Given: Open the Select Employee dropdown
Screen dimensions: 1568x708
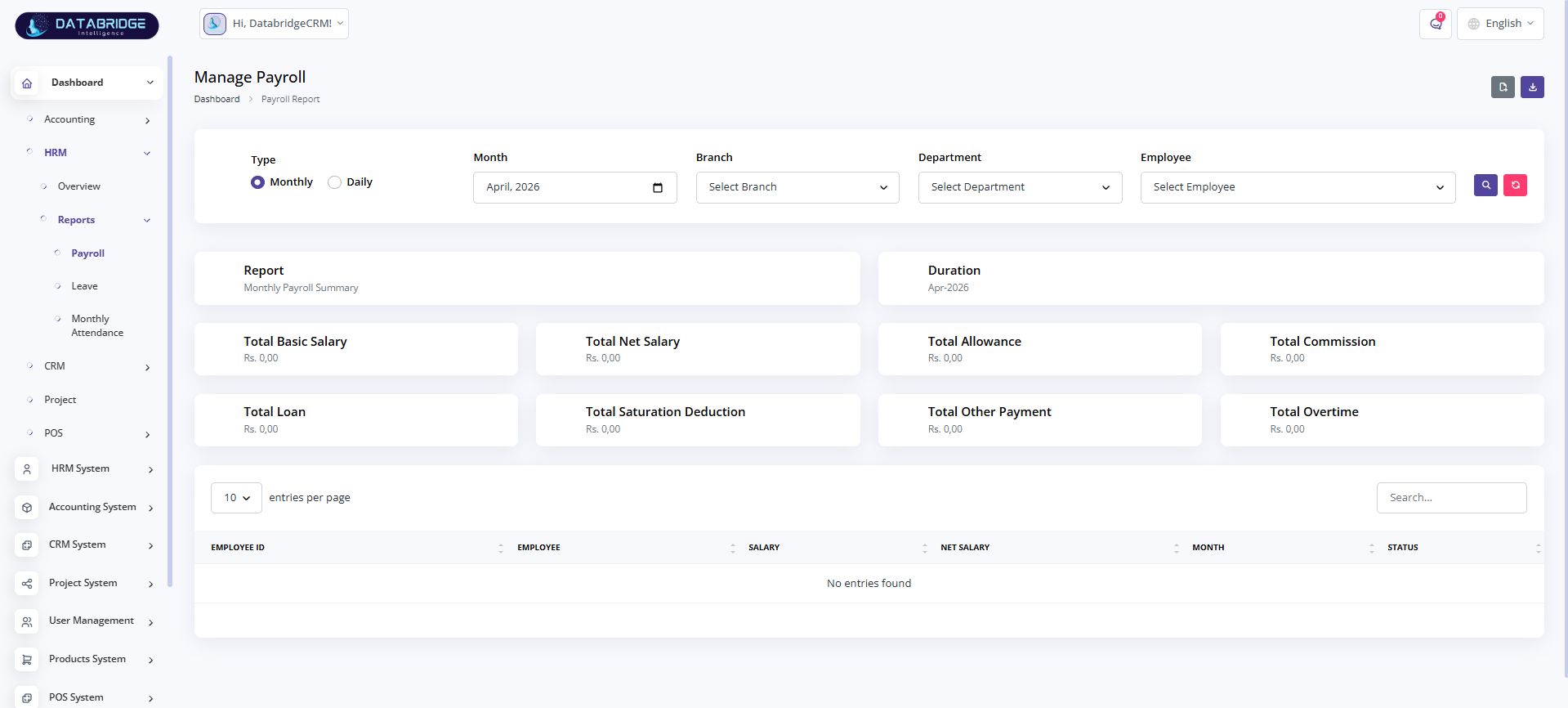Looking at the screenshot, I should tap(1298, 187).
